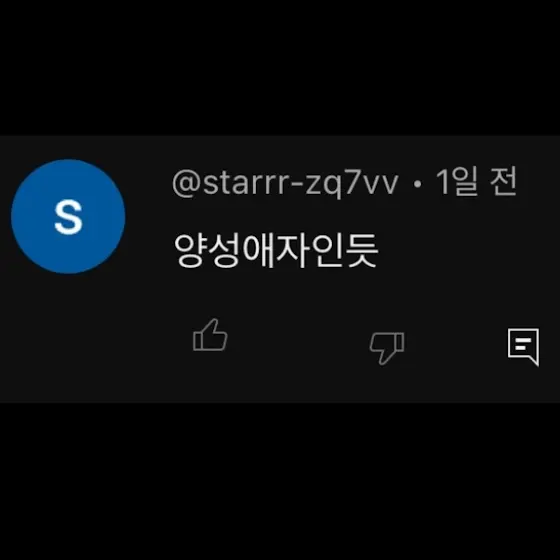
Task: Toggle the thumbs-up state for 양성애자인듯 comment
Action: point(210,335)
